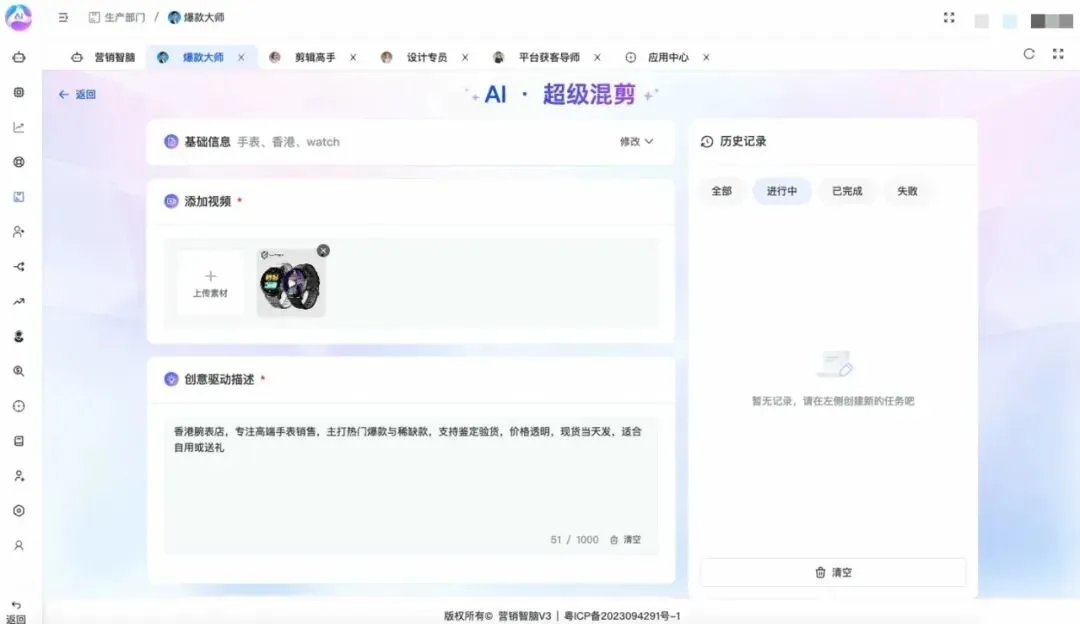Open the trending arrow icon in sidebar
The image size is (1080, 624).
click(20, 300)
